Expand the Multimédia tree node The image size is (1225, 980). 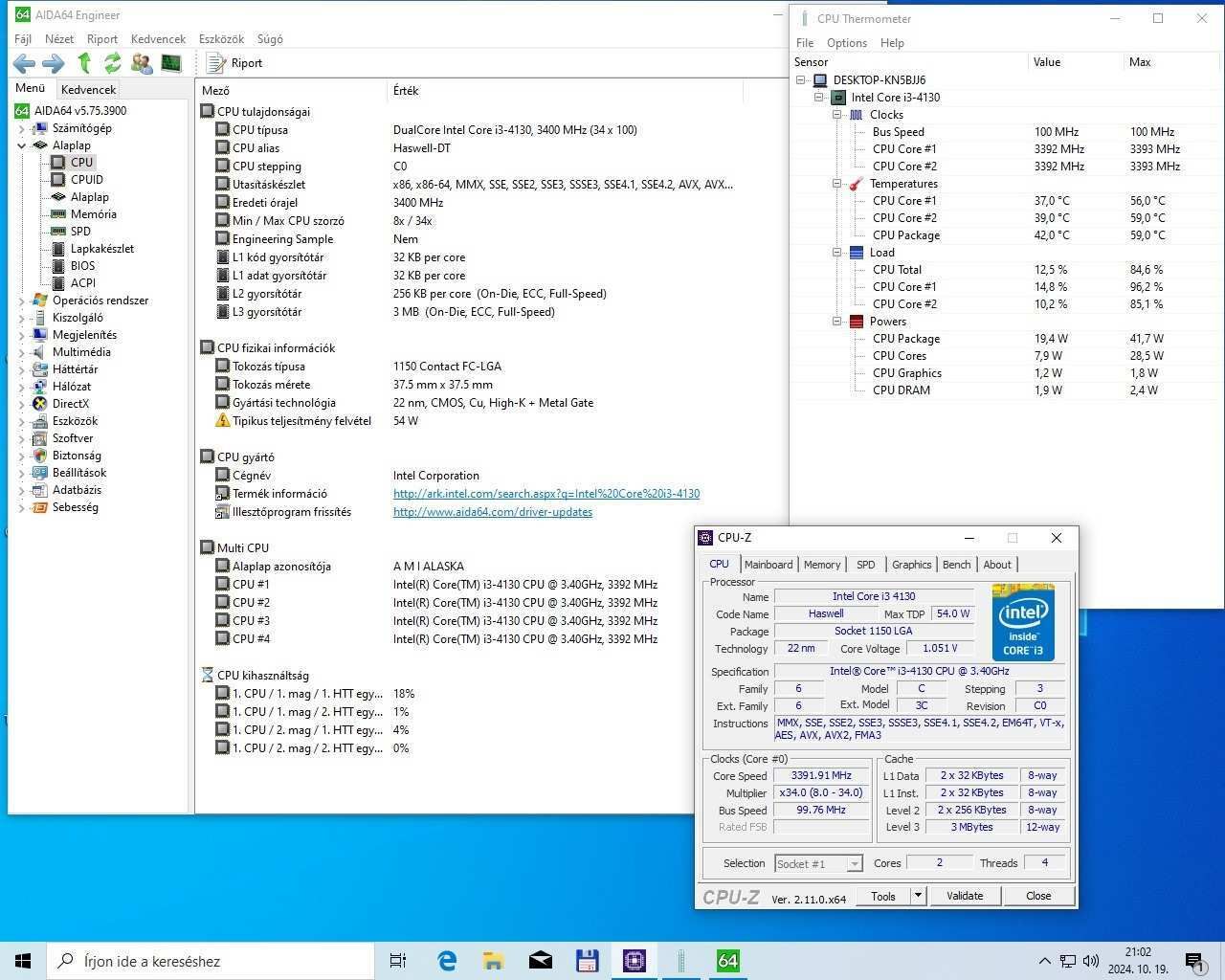22,352
